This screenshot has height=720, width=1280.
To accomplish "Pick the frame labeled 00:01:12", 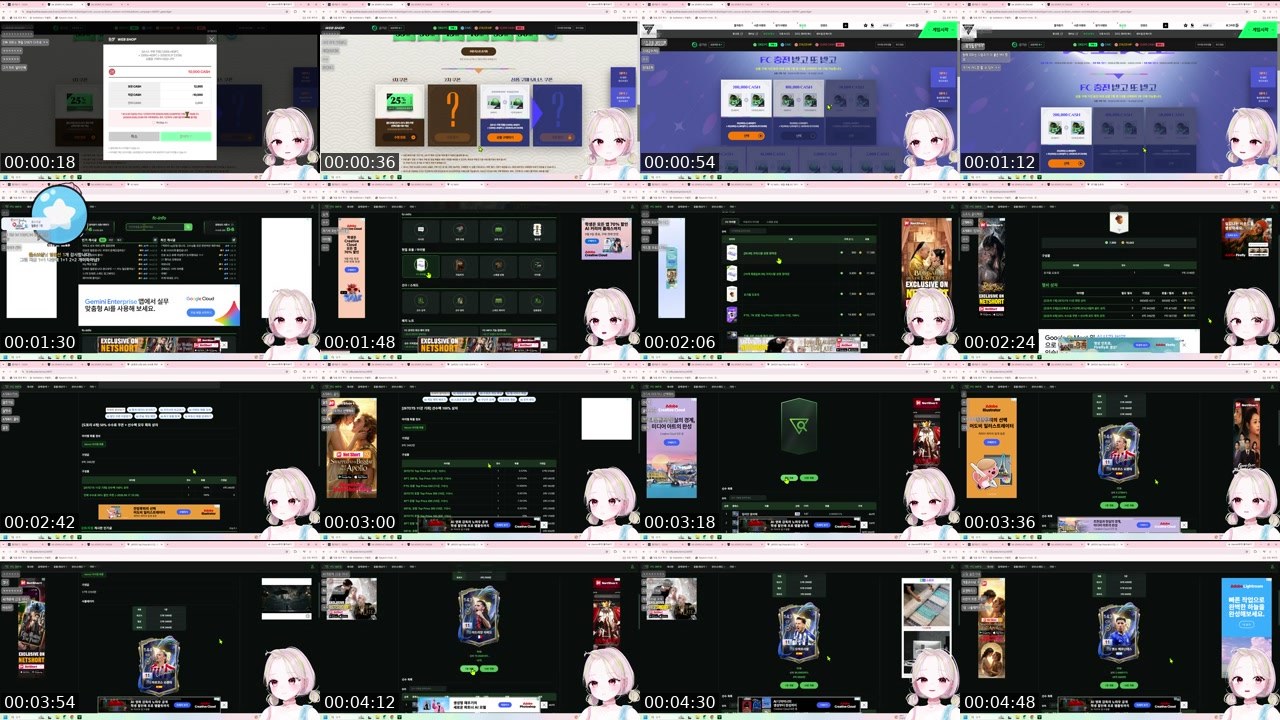I will pos(1120,90).
